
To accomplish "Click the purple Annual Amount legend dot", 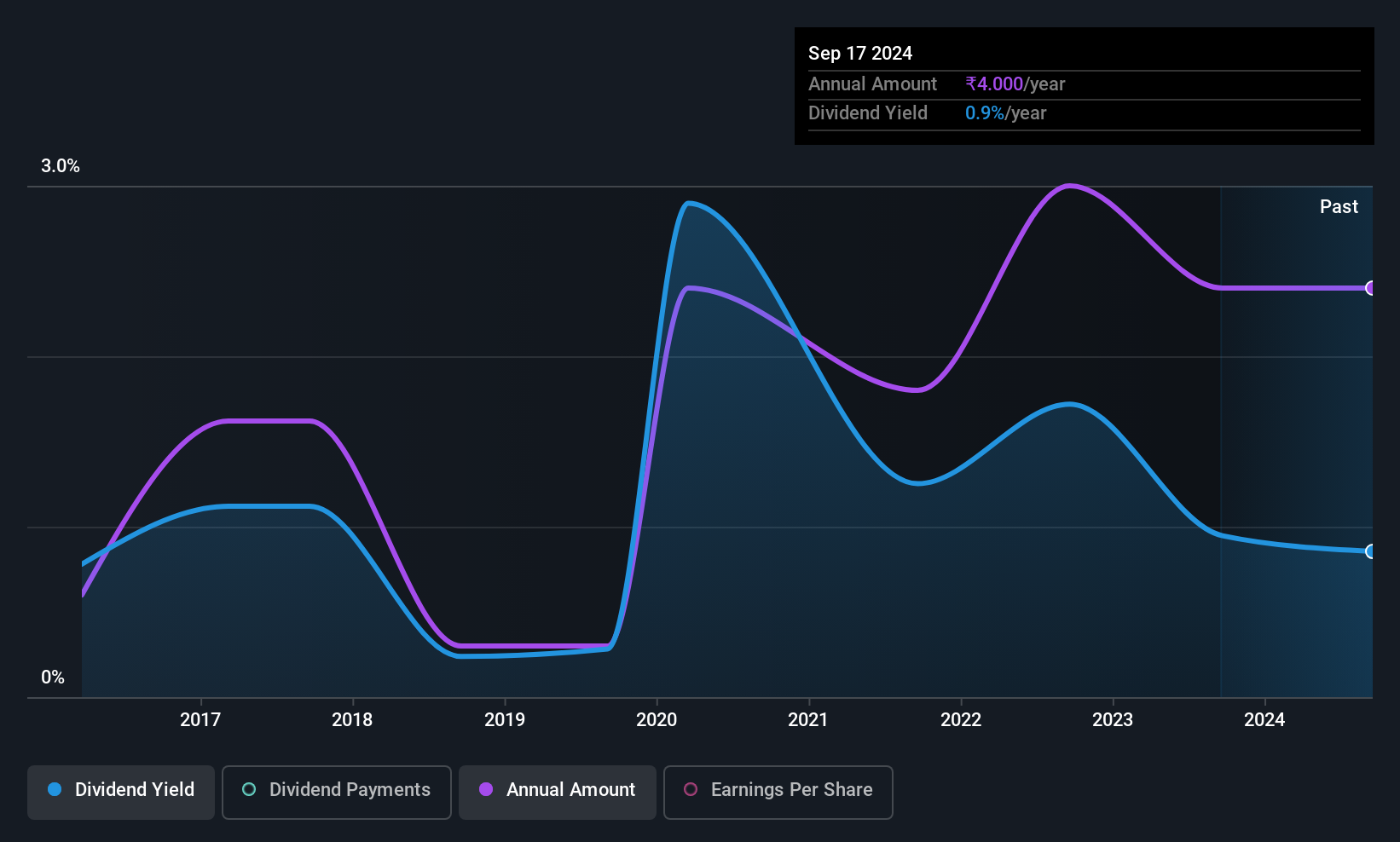I will pos(486,790).
